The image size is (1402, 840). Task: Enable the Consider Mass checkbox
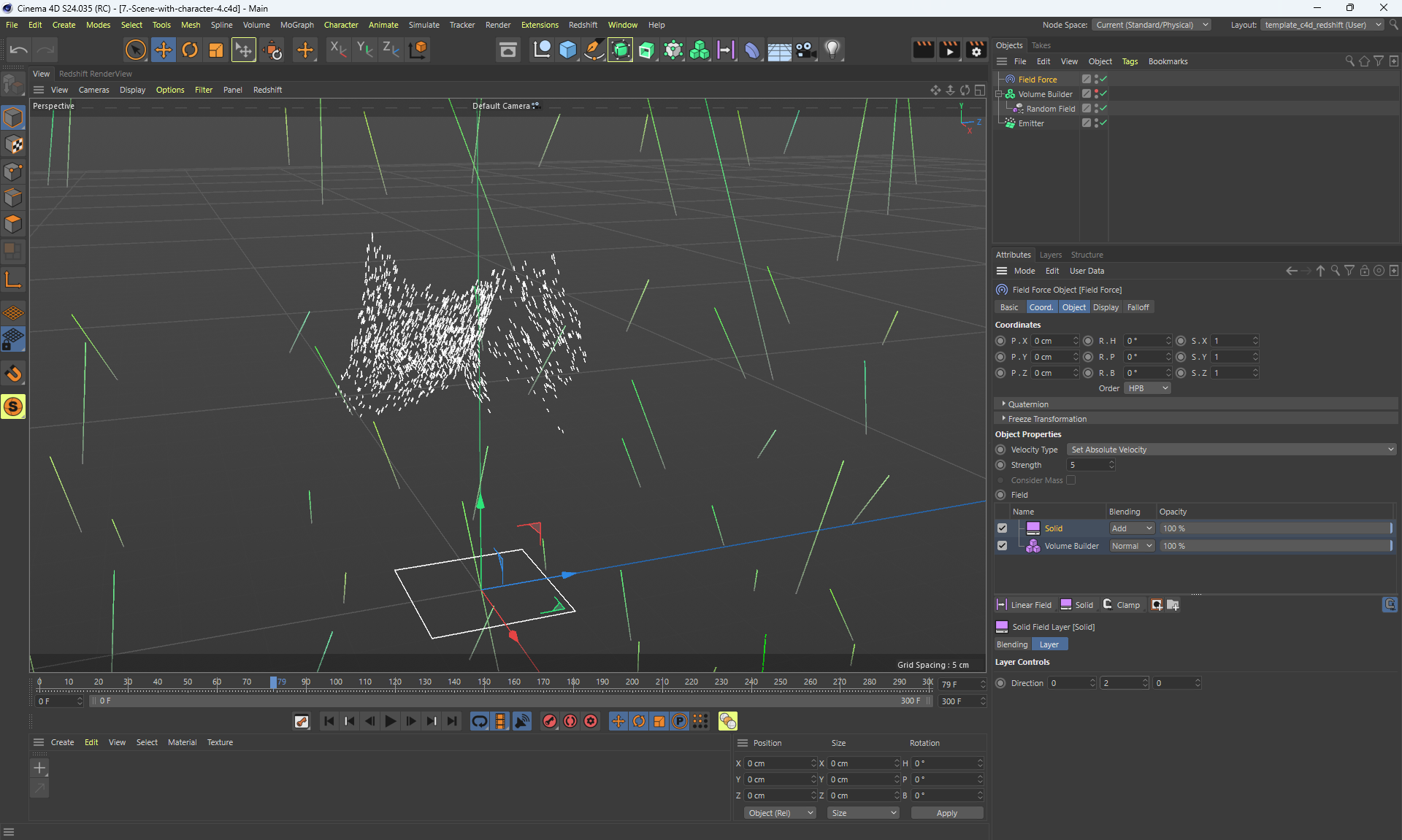coord(1070,480)
